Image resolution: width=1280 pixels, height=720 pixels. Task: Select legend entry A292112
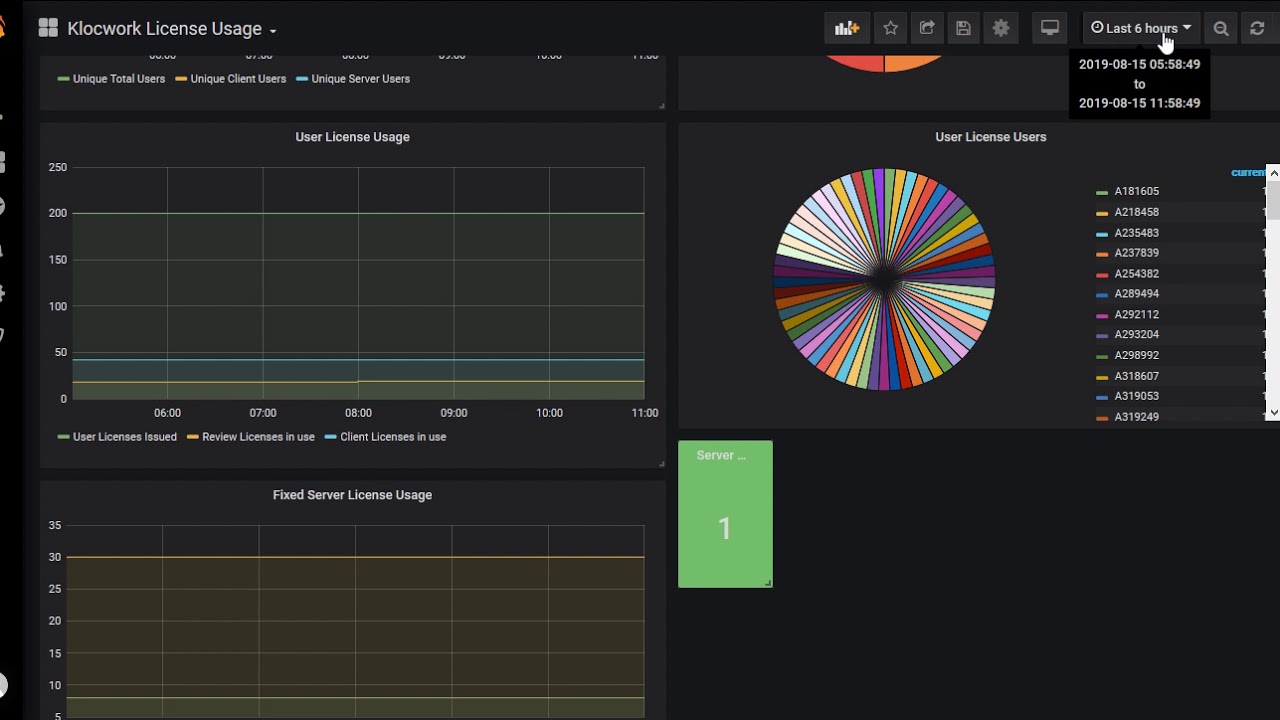(x=1136, y=315)
